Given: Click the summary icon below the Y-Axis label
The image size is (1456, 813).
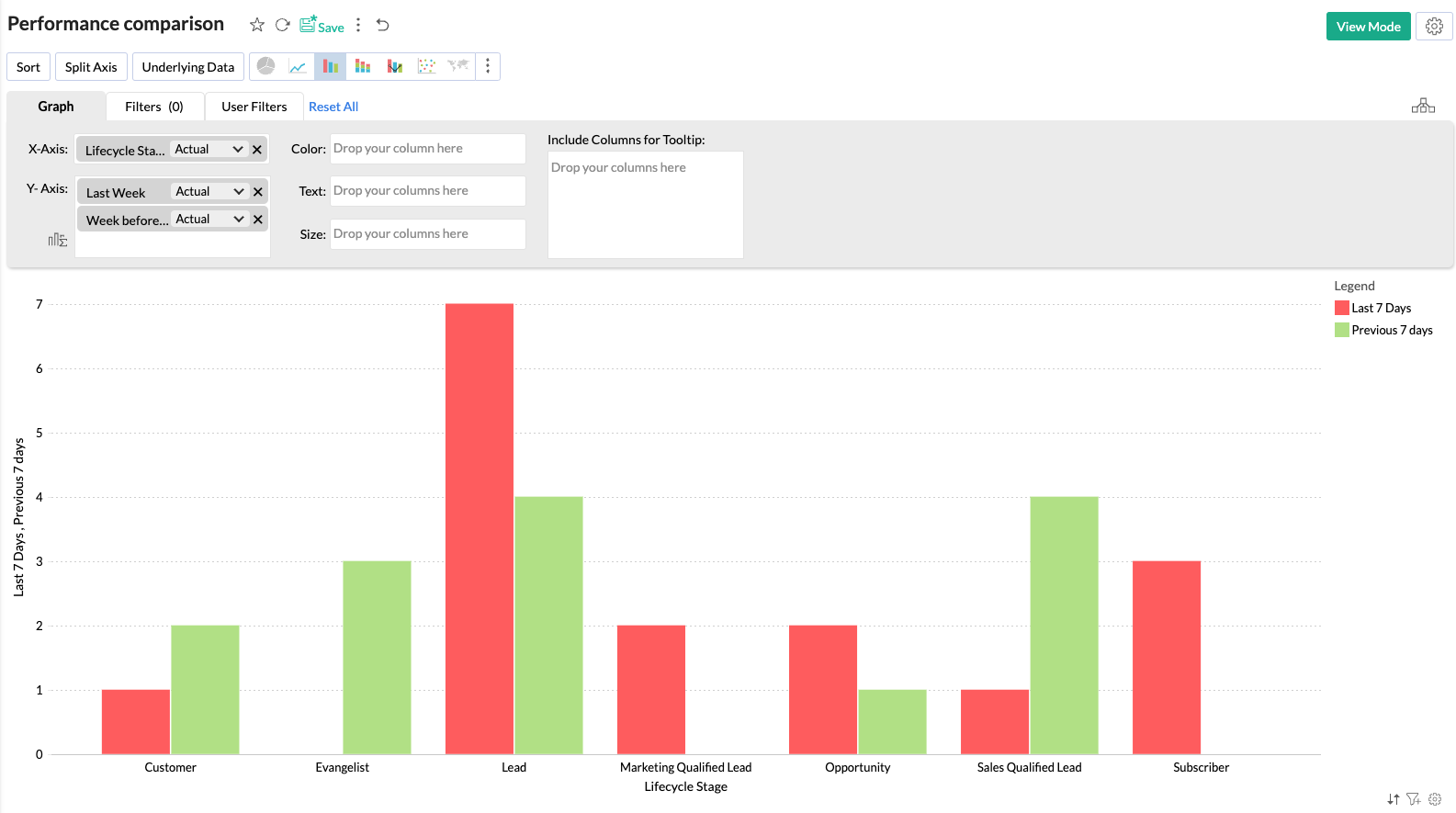Looking at the screenshot, I should (x=58, y=240).
